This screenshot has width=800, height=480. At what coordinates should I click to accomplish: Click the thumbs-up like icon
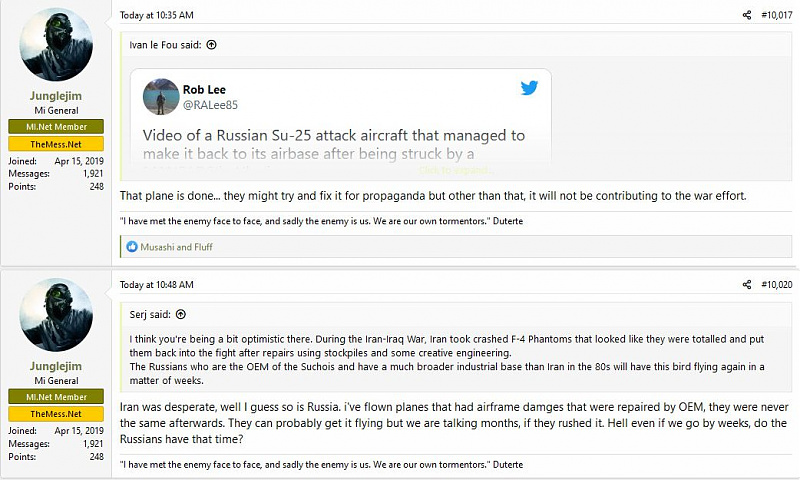[130, 246]
